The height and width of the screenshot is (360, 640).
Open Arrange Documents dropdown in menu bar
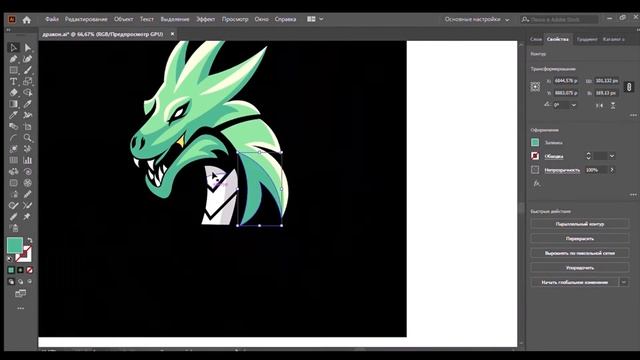click(315, 19)
